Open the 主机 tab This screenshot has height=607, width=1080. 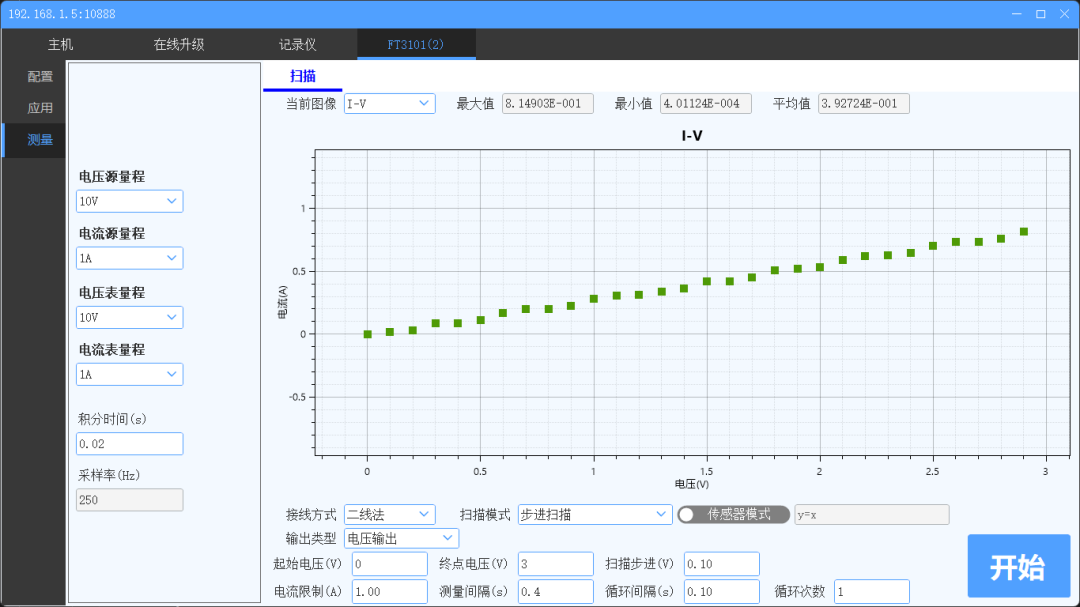coord(60,45)
